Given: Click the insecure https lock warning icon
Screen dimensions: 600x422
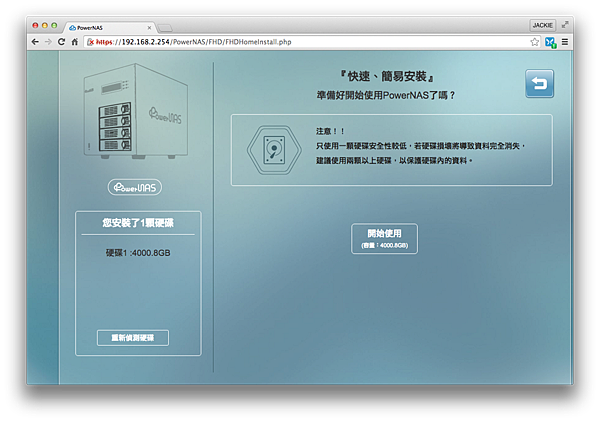Looking at the screenshot, I should click(x=90, y=42).
